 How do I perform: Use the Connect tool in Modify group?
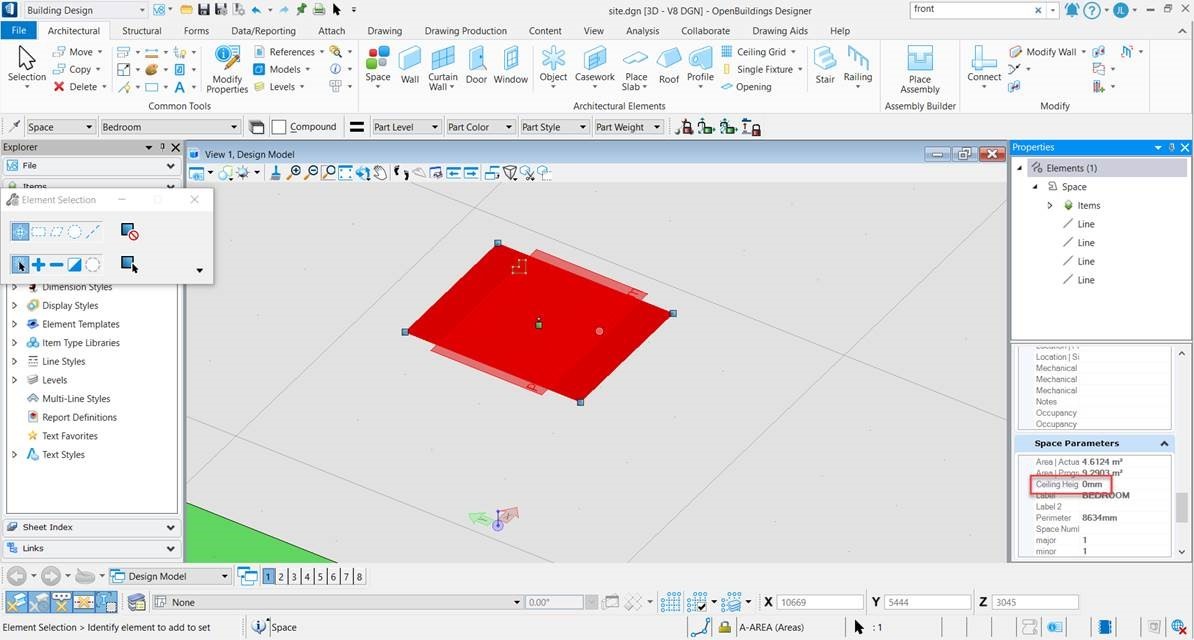[985, 65]
